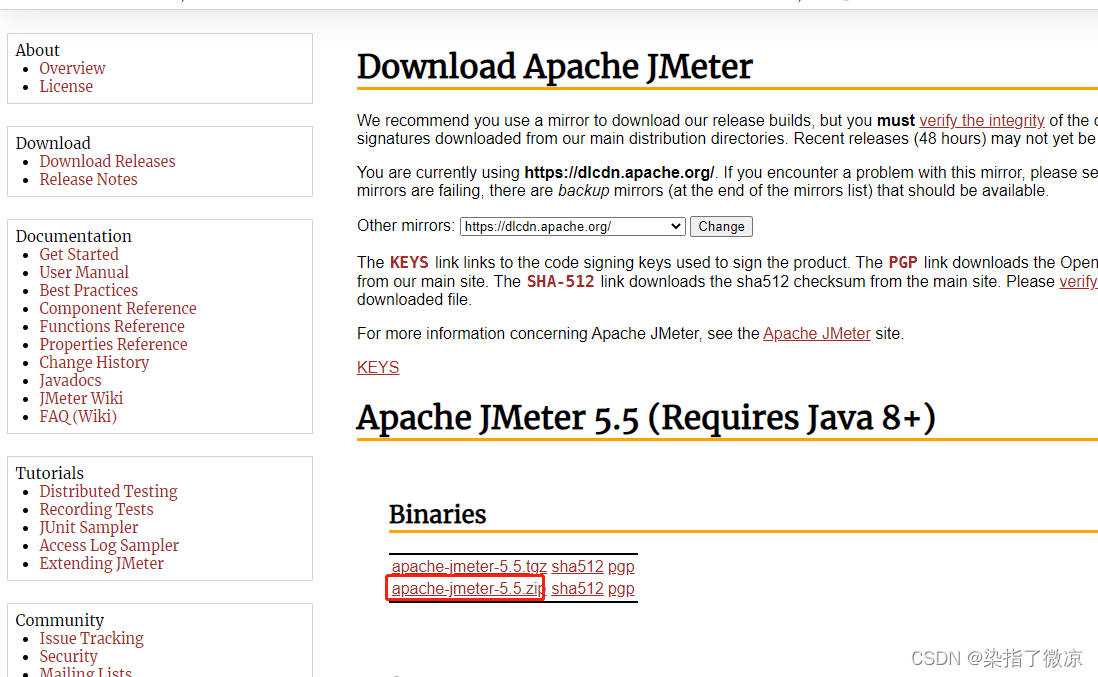Open Distributed Testing tutorial

(x=109, y=492)
